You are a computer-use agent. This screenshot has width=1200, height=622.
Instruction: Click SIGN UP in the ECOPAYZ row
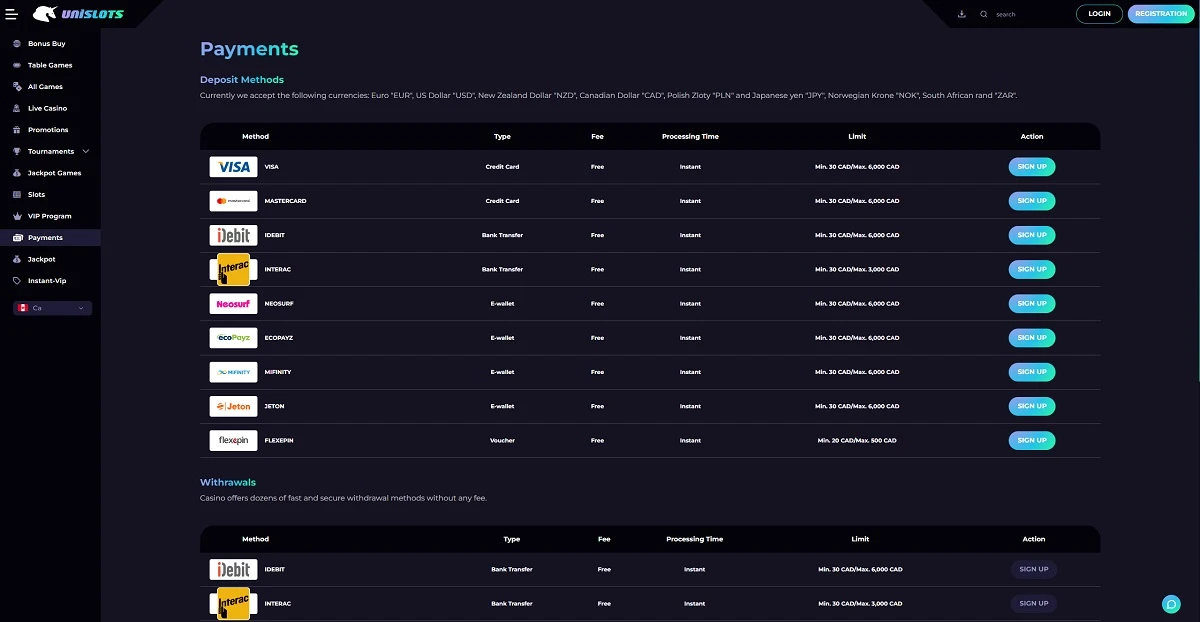(x=1032, y=338)
